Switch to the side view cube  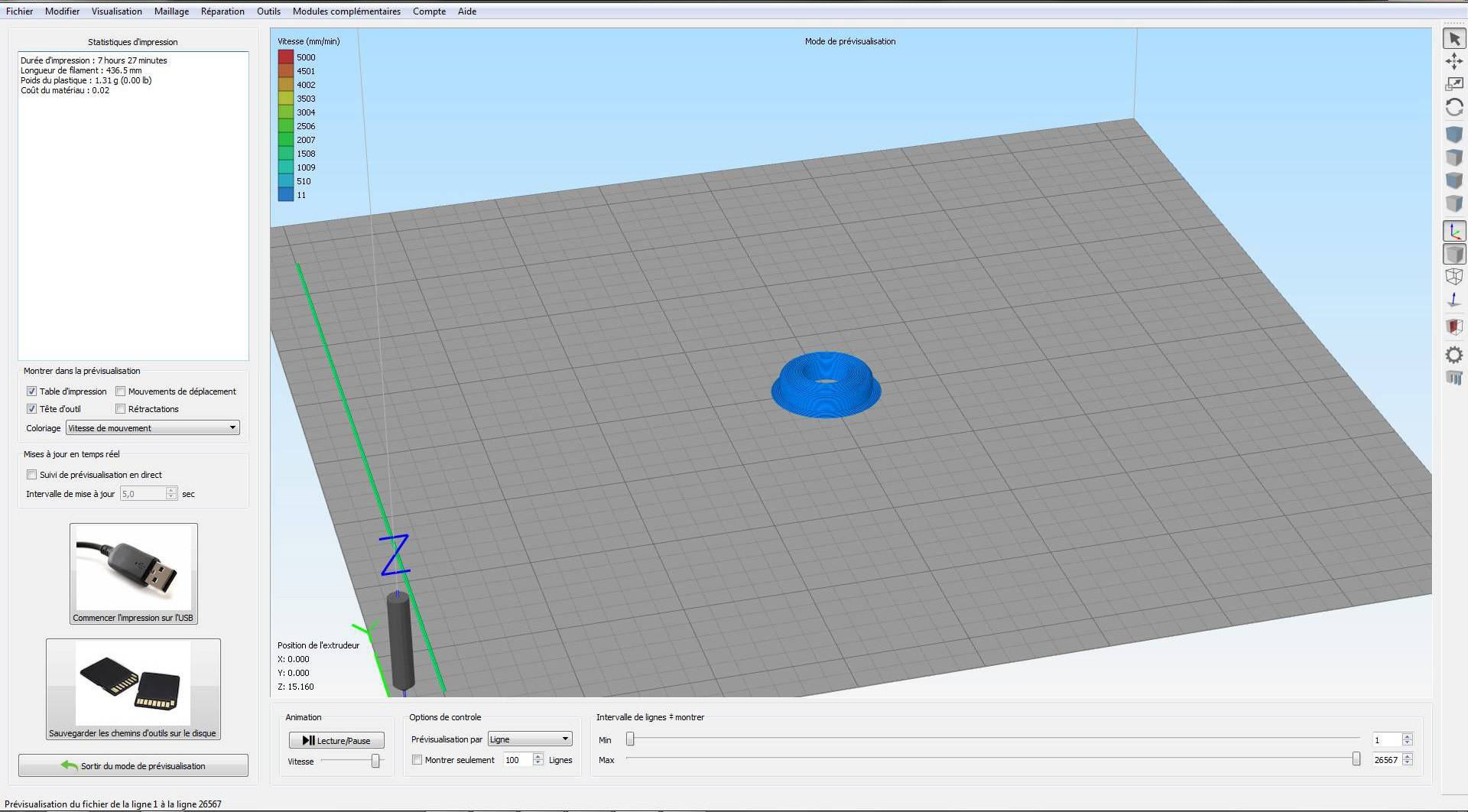tap(1454, 203)
